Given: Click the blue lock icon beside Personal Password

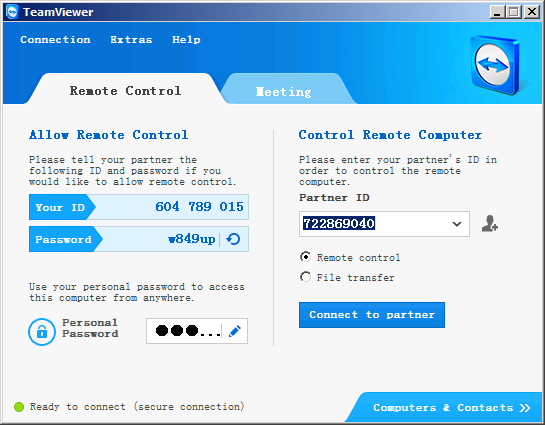Looking at the screenshot, I should click(42, 332).
